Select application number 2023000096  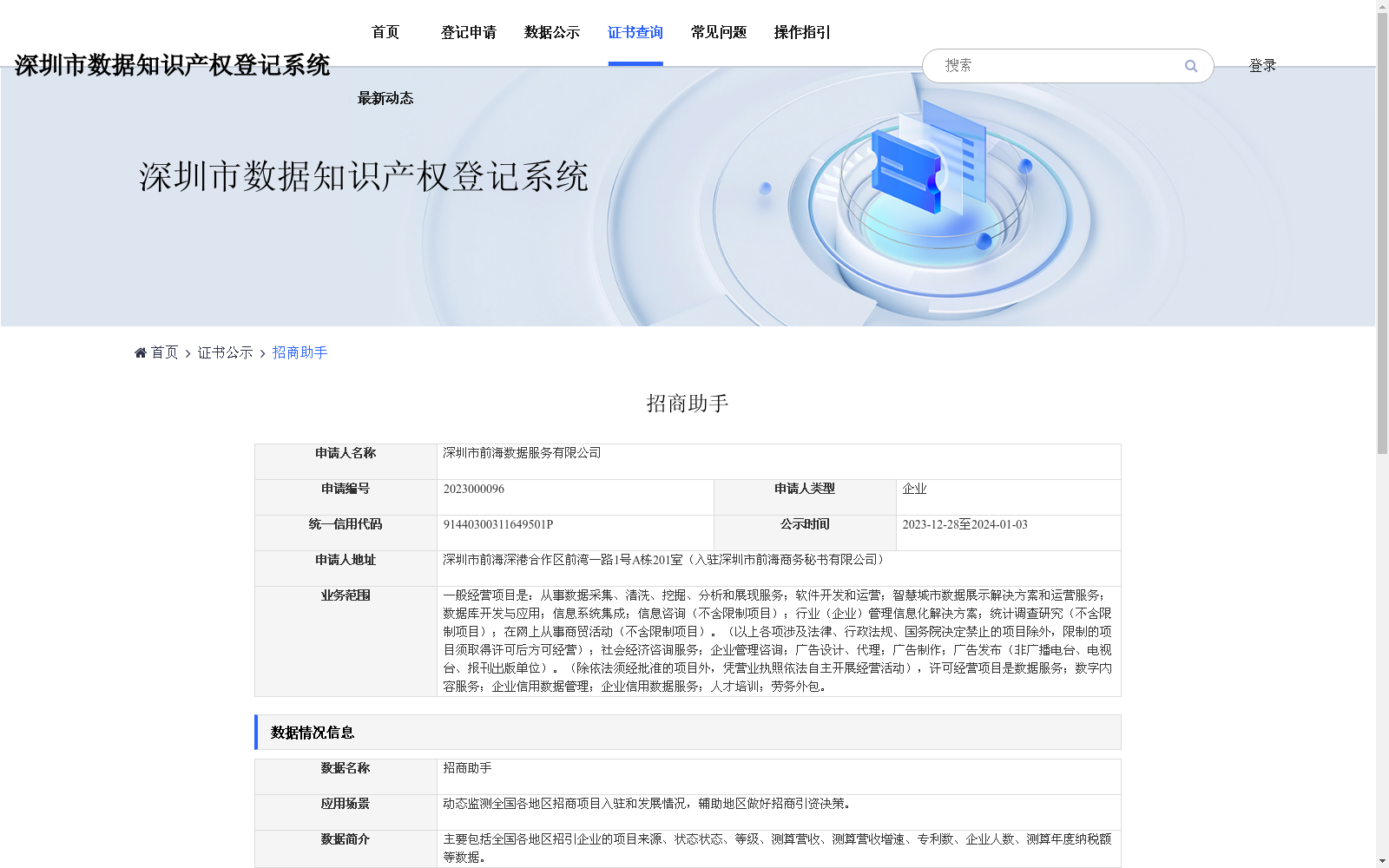click(x=474, y=489)
